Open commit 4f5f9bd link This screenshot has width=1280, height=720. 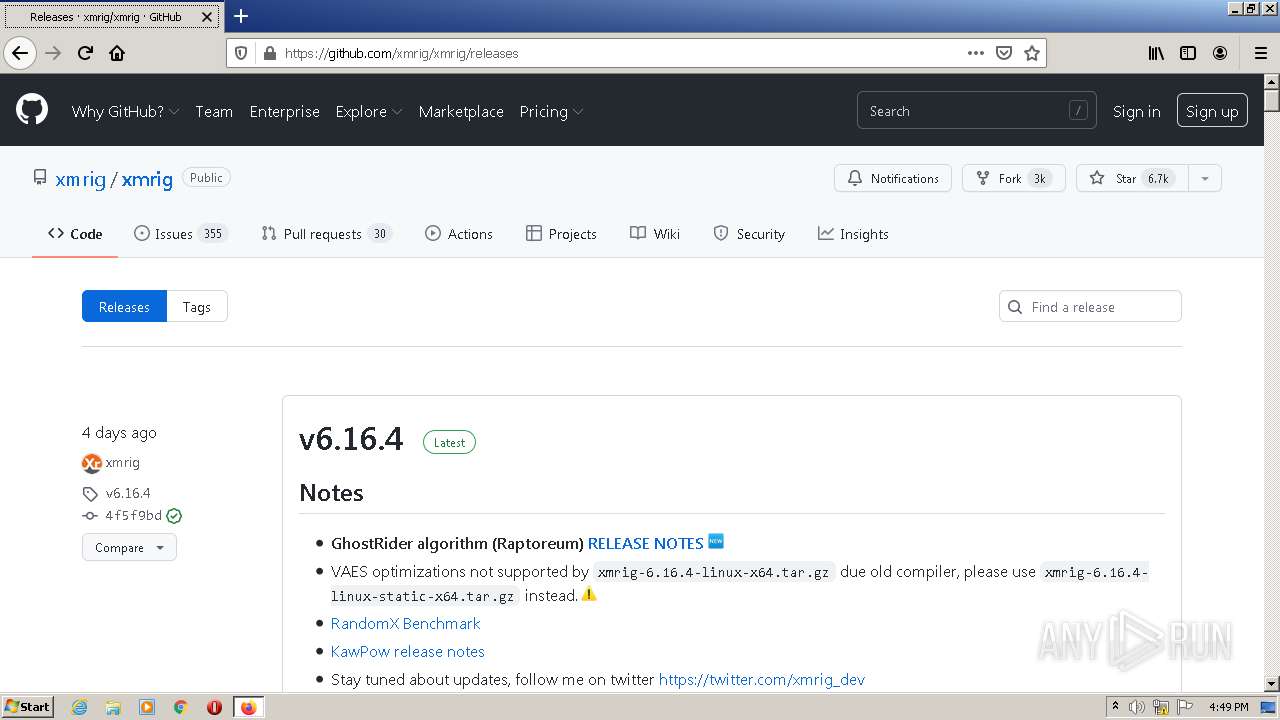click(x=133, y=516)
